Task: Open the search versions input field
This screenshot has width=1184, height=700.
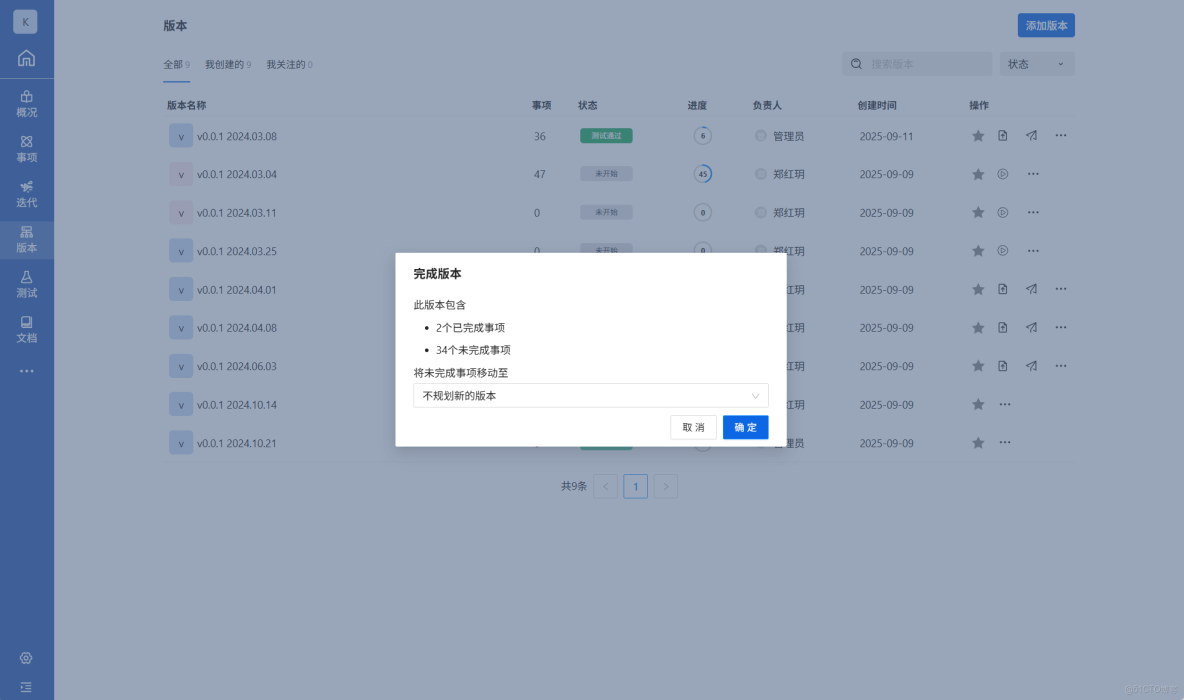Action: point(916,63)
